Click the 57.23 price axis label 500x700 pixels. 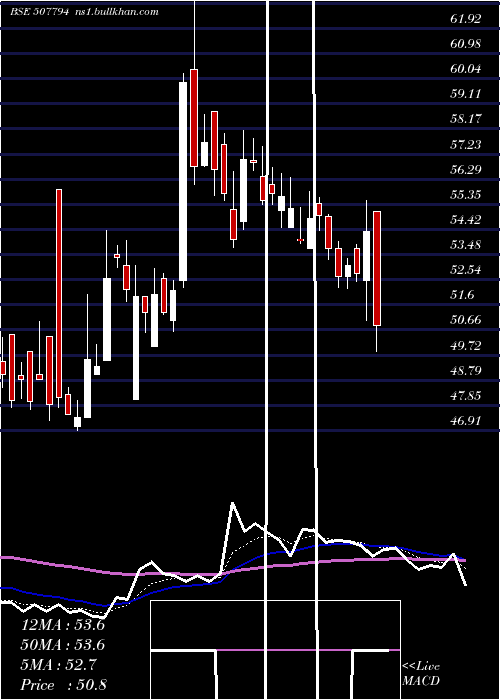pyautogui.click(x=465, y=144)
